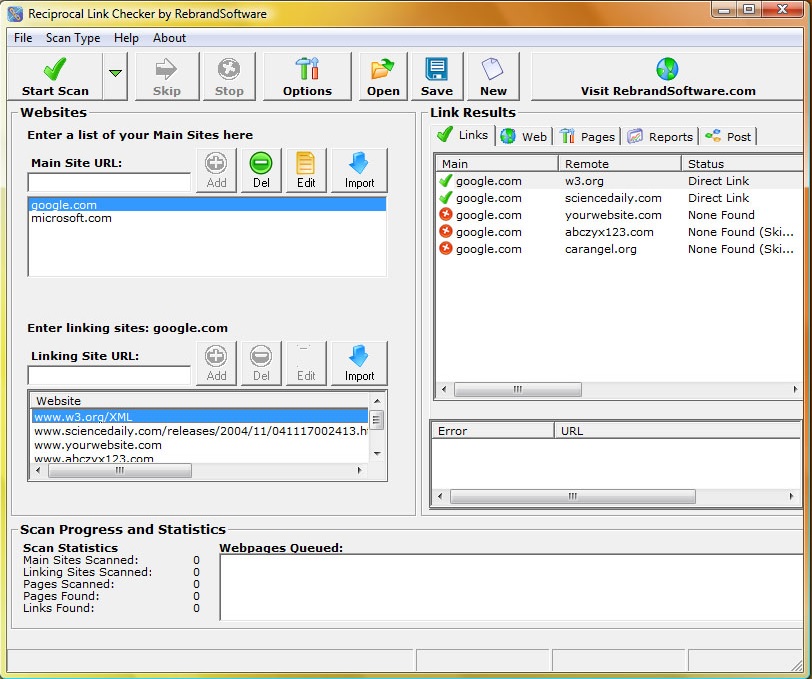Screen dimensions: 812x679
Task: Click the Open folder icon in toolbar
Action: click(x=383, y=77)
